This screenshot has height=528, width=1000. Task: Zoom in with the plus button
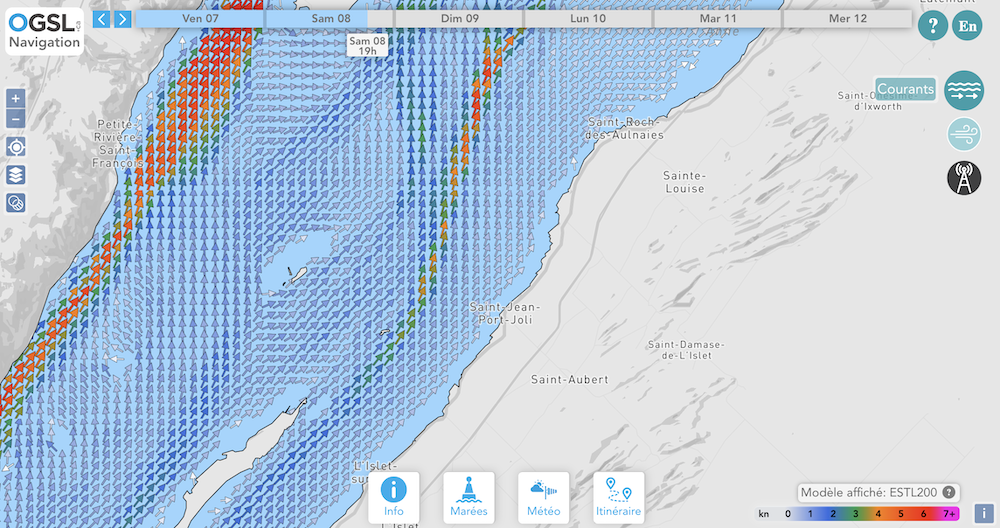point(15,98)
